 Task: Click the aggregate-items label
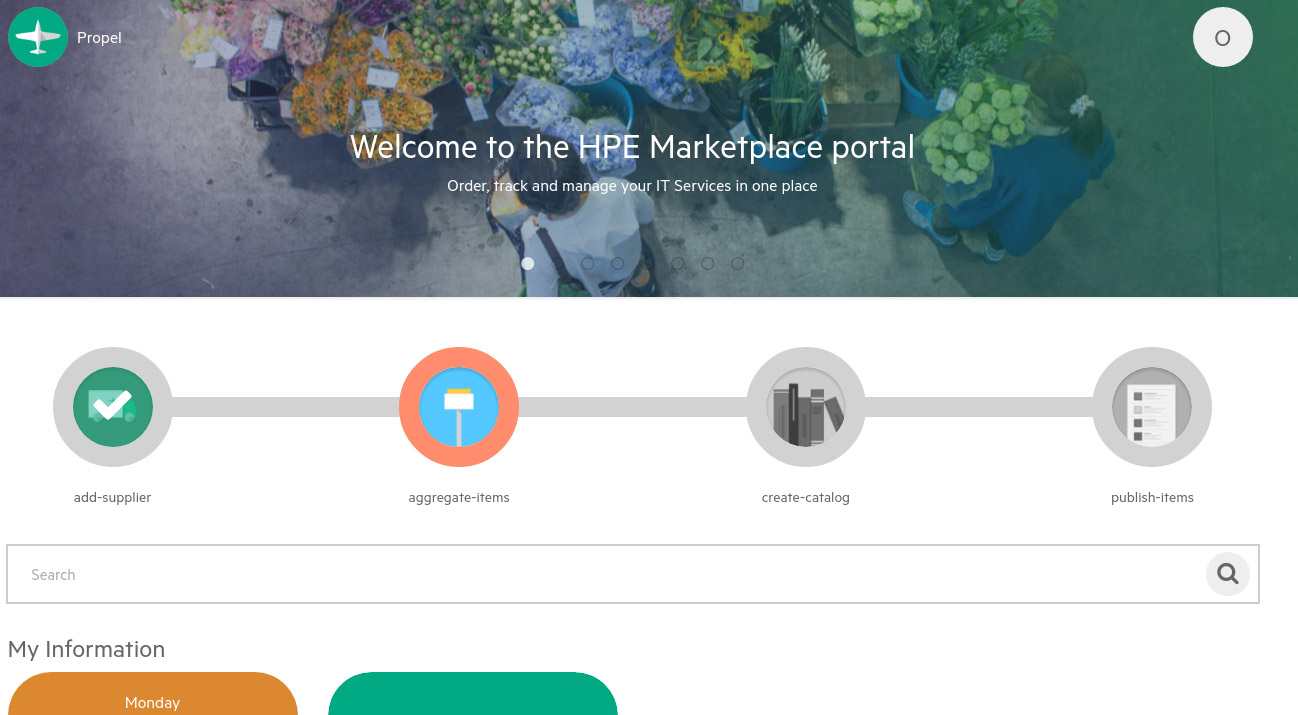pos(459,497)
